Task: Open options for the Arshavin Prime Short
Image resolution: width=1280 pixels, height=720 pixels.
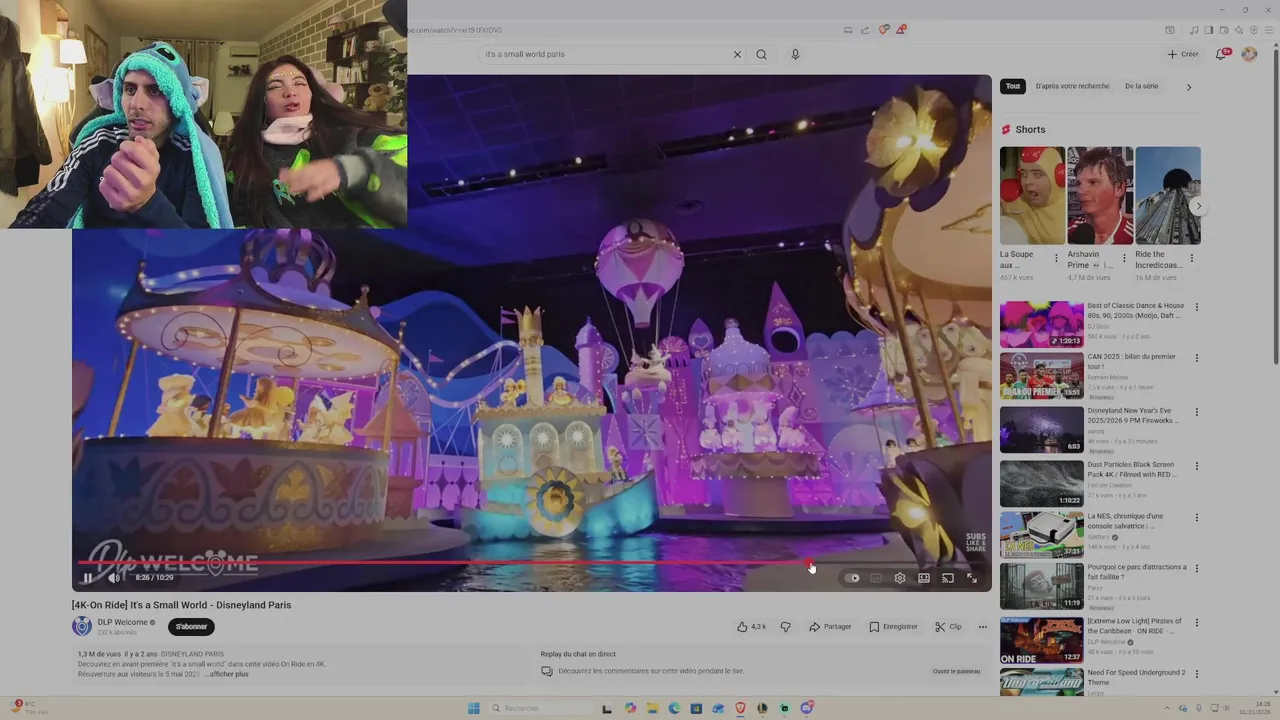Action: 1124,257
